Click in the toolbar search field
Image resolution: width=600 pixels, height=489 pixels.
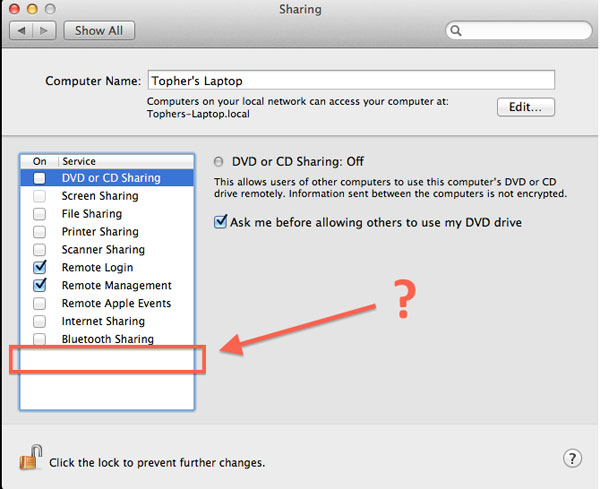coord(520,30)
